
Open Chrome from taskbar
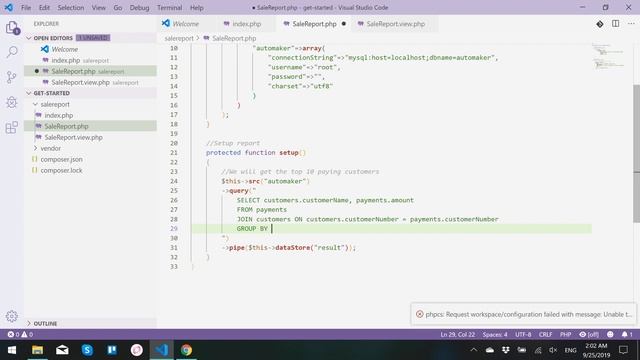[186, 350]
